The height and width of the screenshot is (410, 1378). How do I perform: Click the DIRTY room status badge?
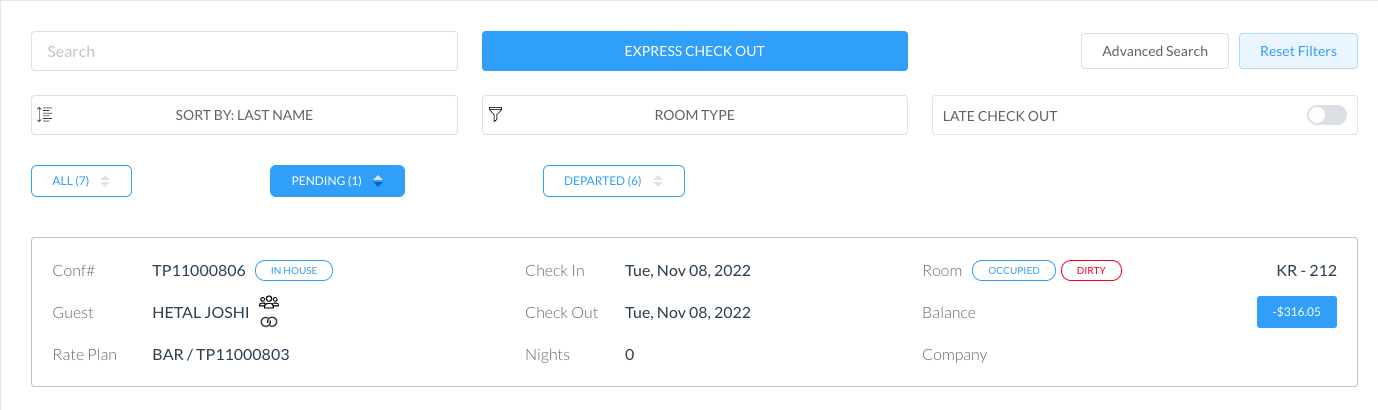pyautogui.click(x=1091, y=270)
